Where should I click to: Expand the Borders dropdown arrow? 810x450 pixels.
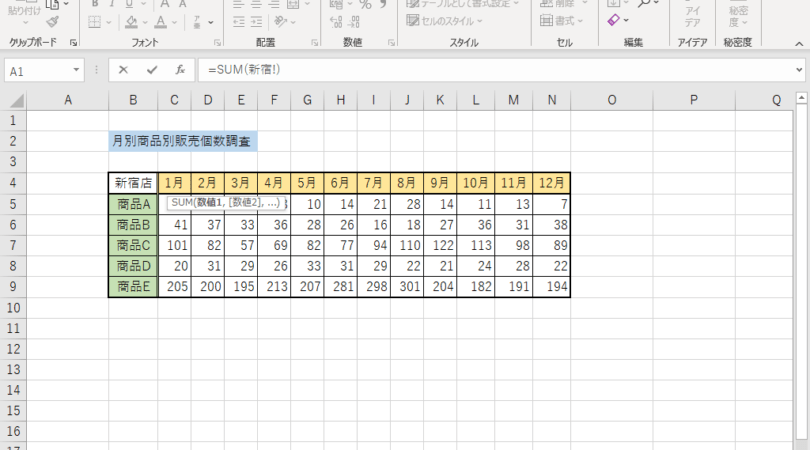[108, 22]
